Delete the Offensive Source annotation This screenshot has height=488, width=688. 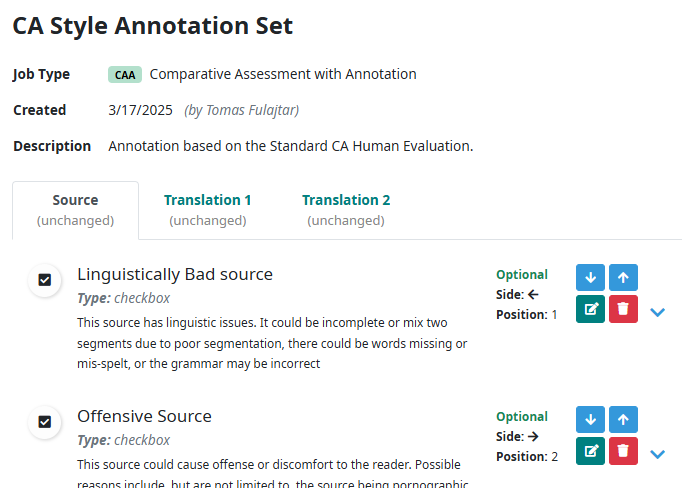pyautogui.click(x=623, y=451)
